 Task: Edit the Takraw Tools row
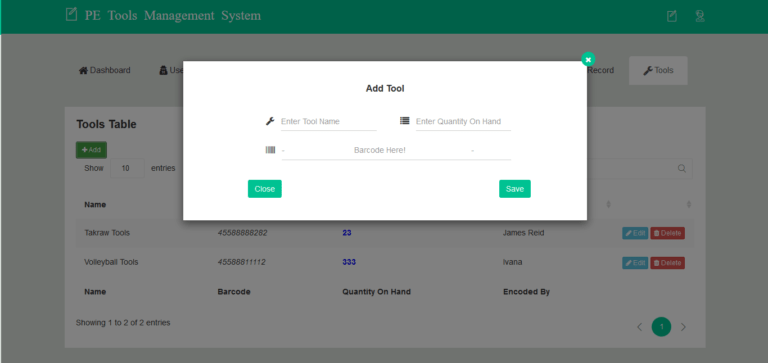click(x=635, y=233)
